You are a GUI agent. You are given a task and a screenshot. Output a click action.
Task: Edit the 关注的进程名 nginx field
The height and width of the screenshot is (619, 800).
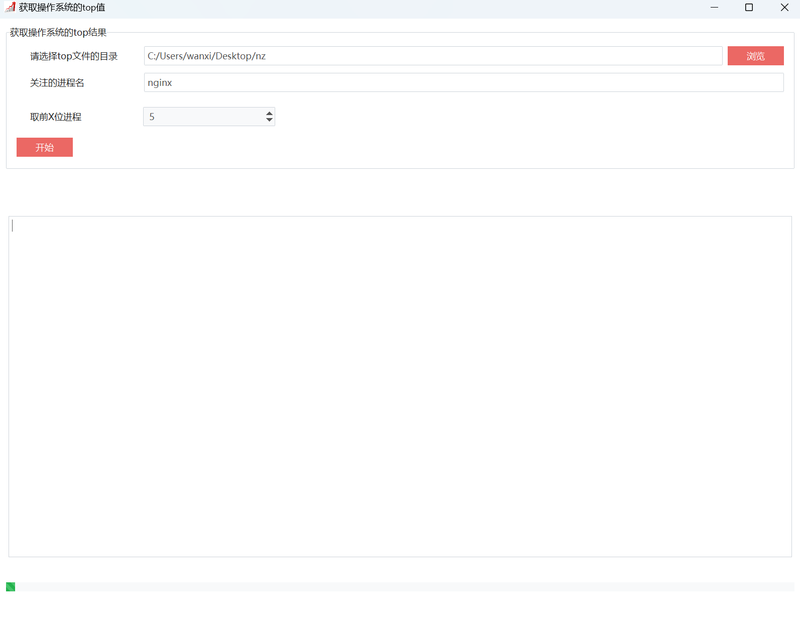(x=463, y=82)
